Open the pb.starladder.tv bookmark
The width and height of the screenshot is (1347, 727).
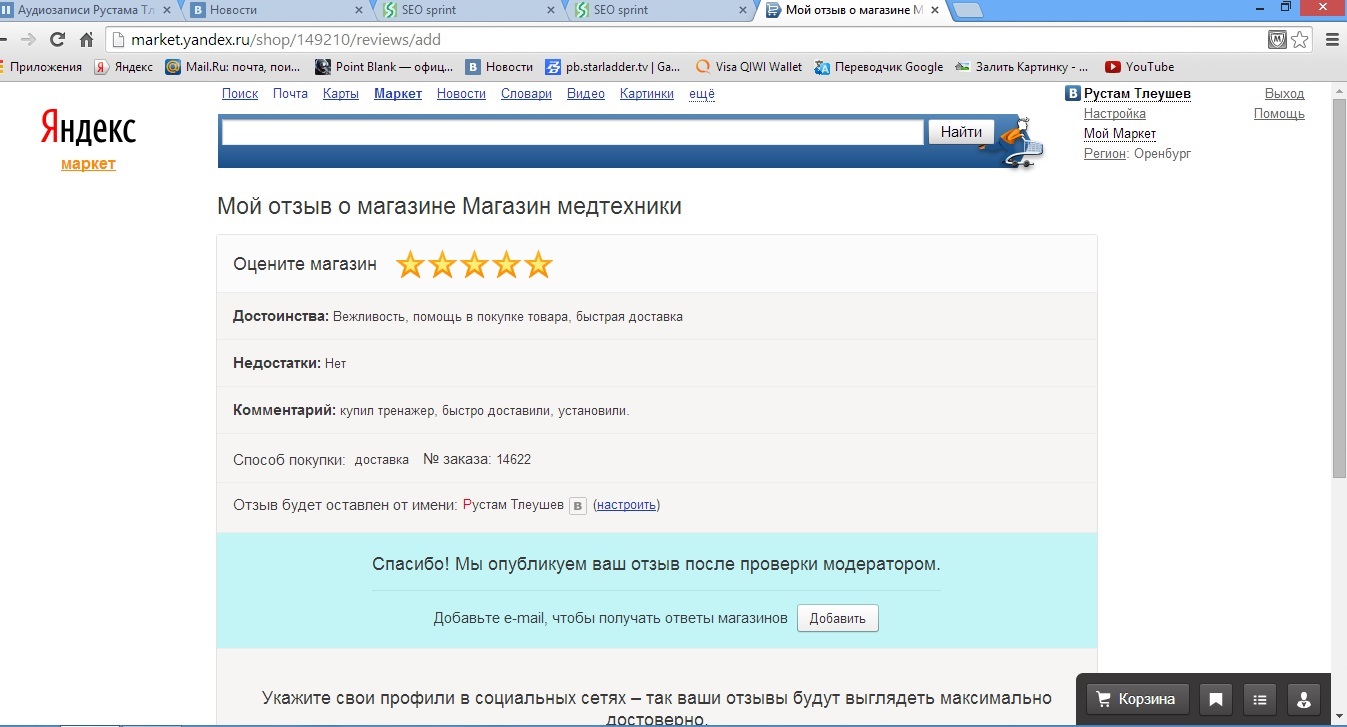tap(613, 67)
